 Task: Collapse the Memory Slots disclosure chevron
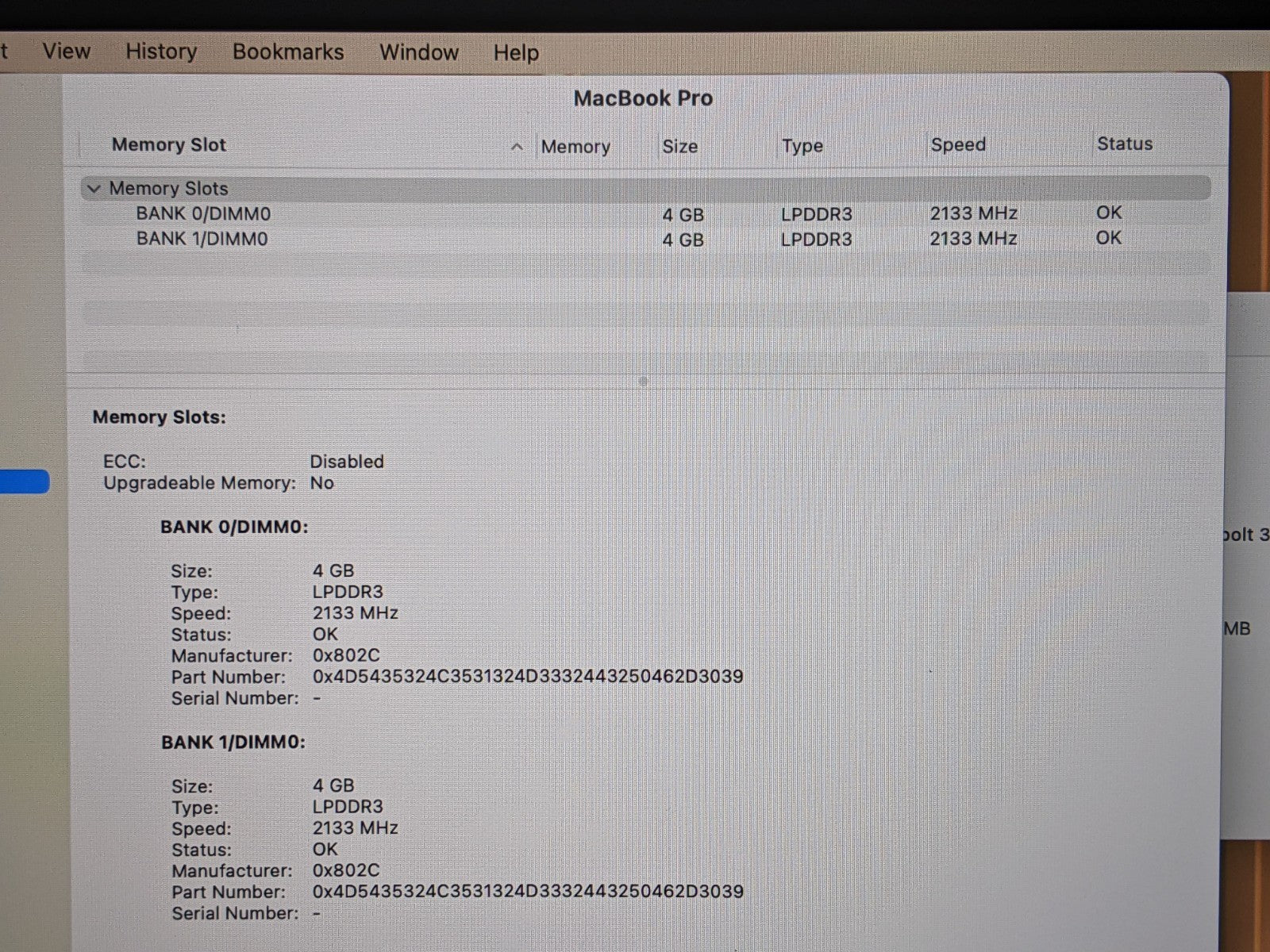point(94,189)
